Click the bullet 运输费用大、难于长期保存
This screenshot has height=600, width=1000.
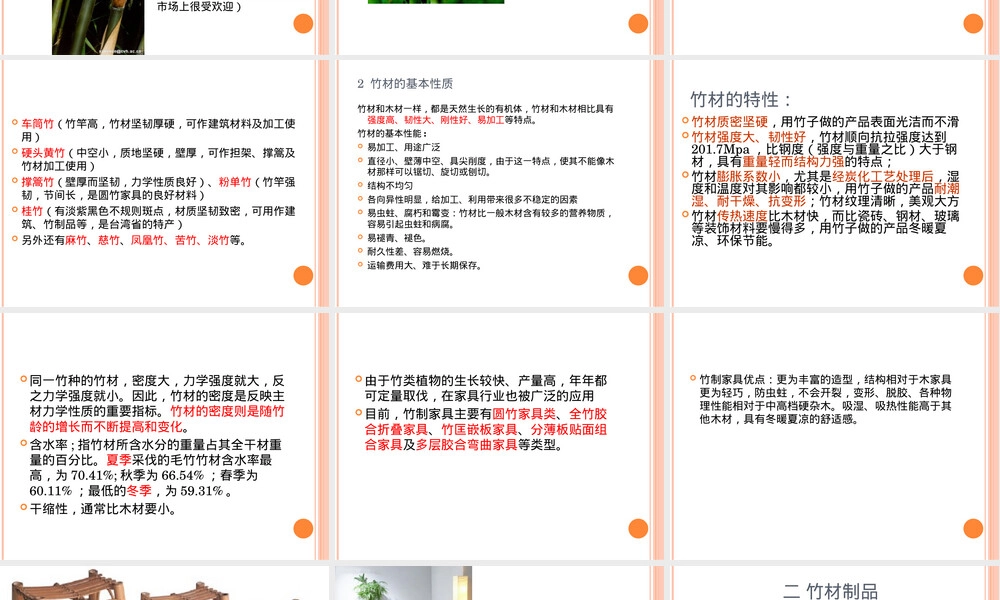click(424, 265)
